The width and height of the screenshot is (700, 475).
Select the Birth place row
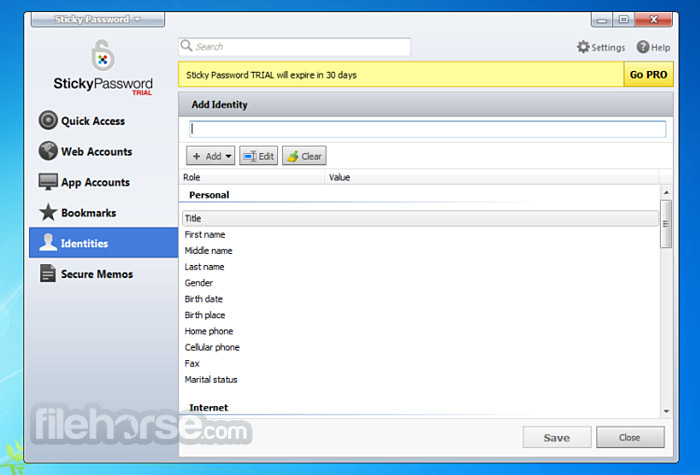point(420,315)
